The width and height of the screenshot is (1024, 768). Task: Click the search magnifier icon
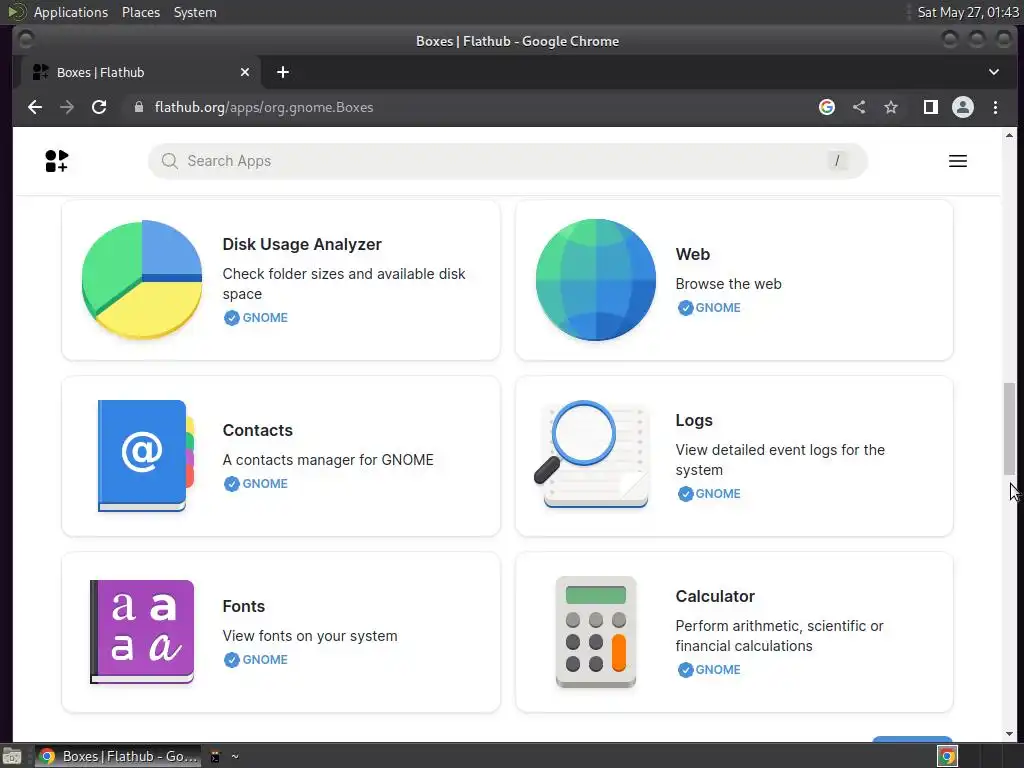coord(170,161)
